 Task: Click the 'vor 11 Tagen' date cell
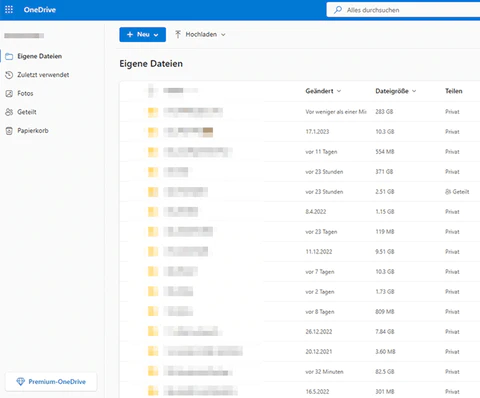tap(321, 152)
